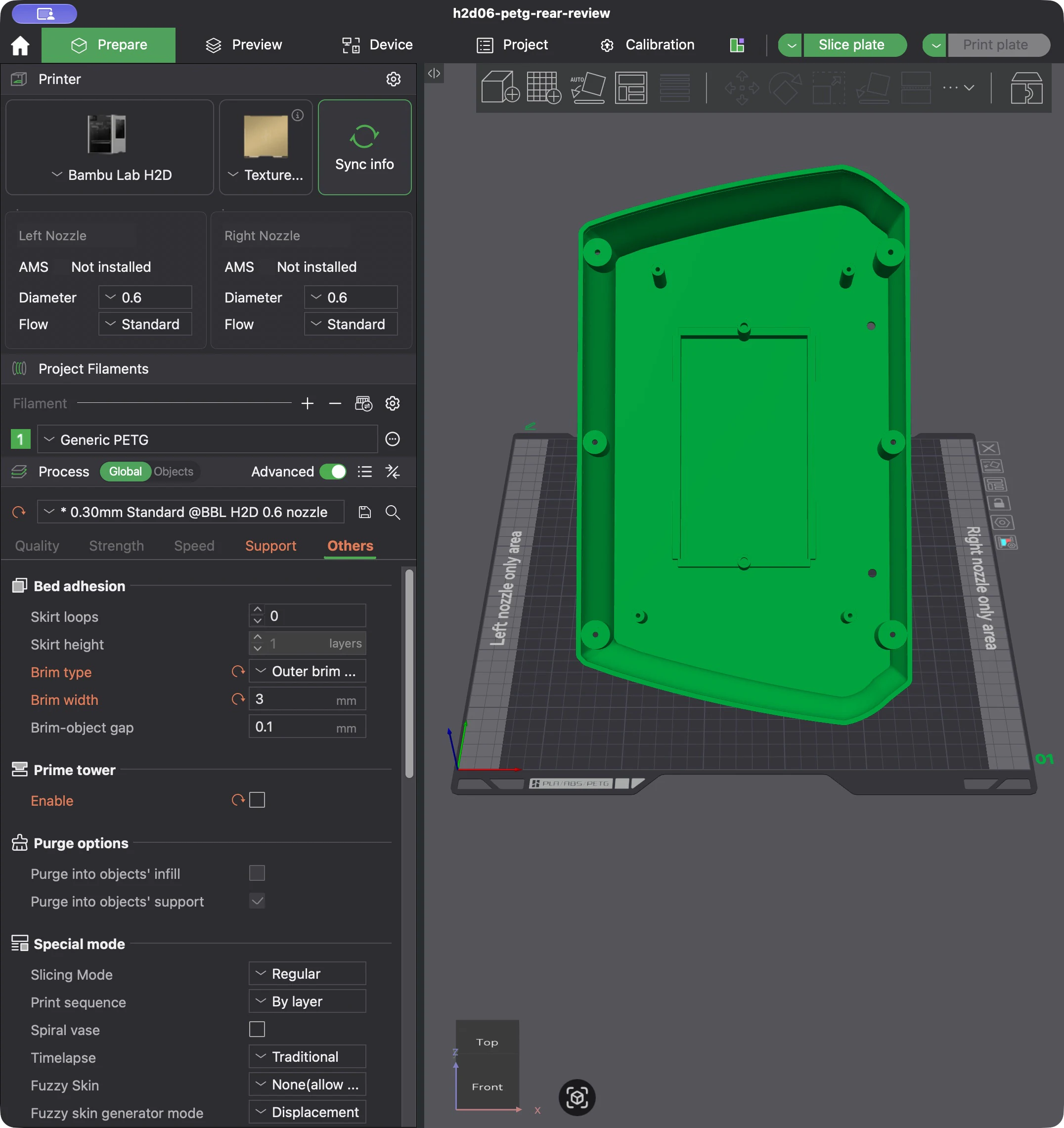The image size is (1064, 1128).
Task: Add a filament with plus icon
Action: pyautogui.click(x=308, y=403)
